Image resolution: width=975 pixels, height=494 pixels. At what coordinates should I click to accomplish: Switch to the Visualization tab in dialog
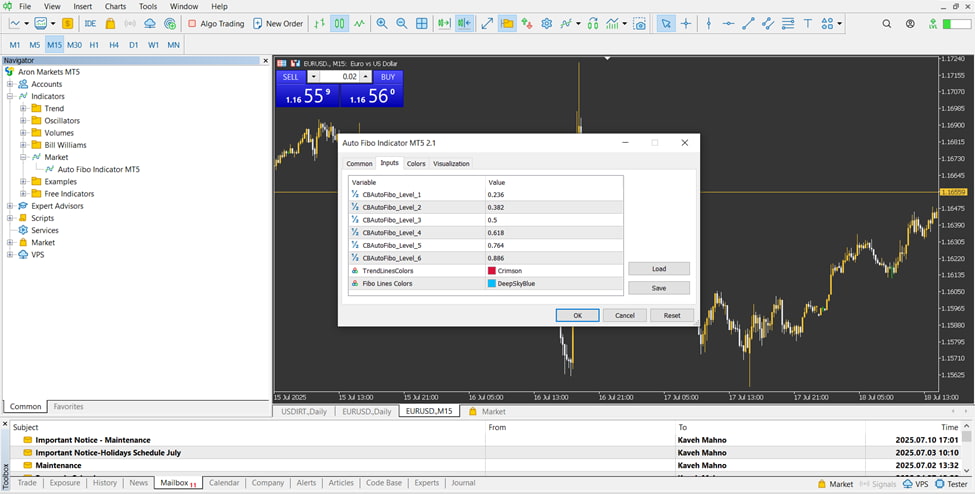tap(451, 164)
